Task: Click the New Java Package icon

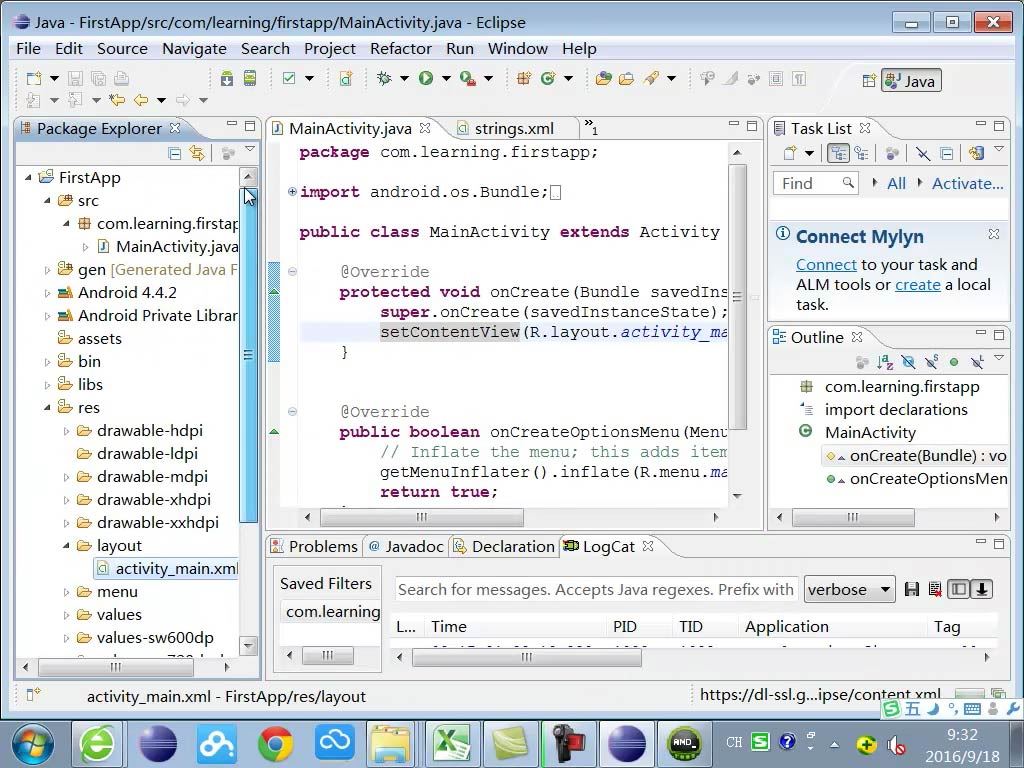Action: pyautogui.click(x=524, y=79)
